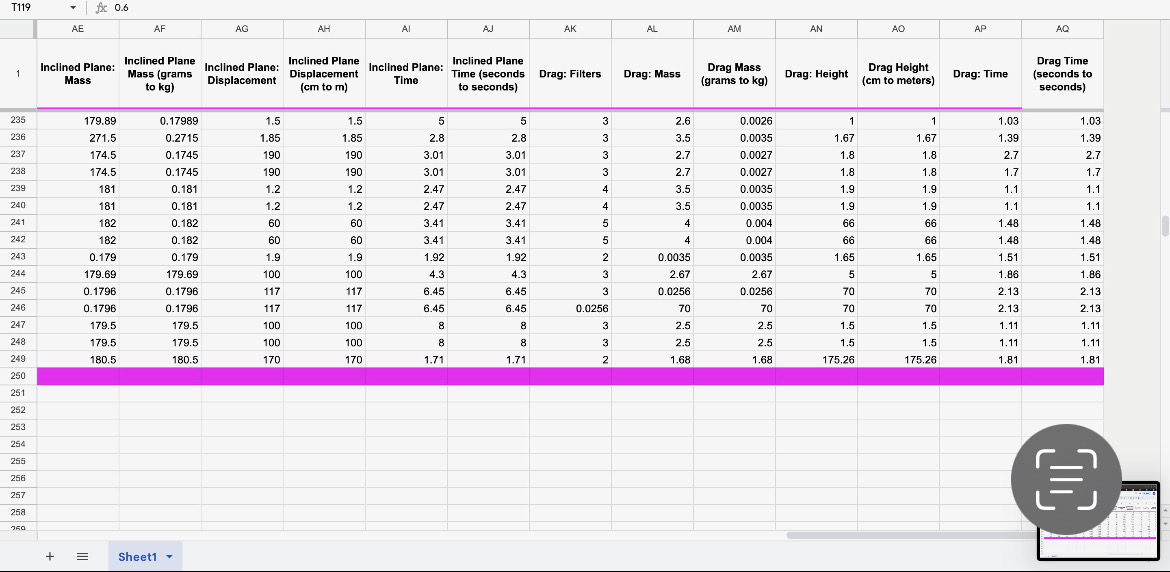Click 'Inclined Plane Displacement (cm to m)' header
This screenshot has width=1170, height=572.
pos(324,74)
